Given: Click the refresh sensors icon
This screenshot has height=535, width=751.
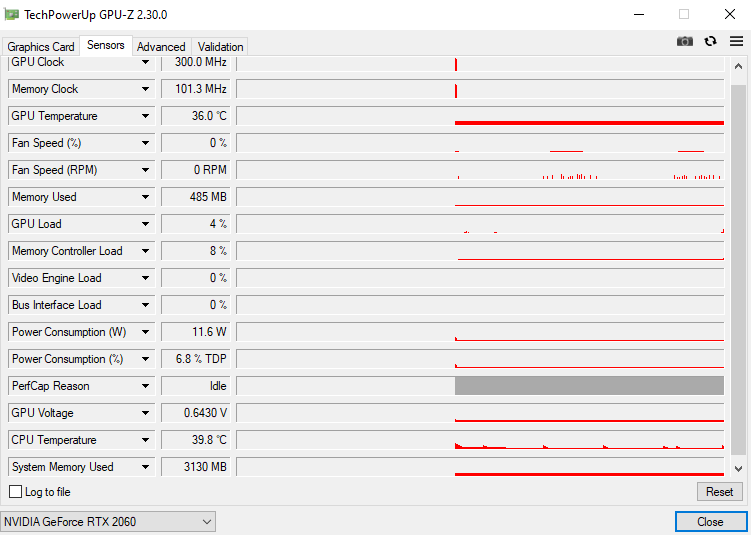Looking at the screenshot, I should coord(710,42).
